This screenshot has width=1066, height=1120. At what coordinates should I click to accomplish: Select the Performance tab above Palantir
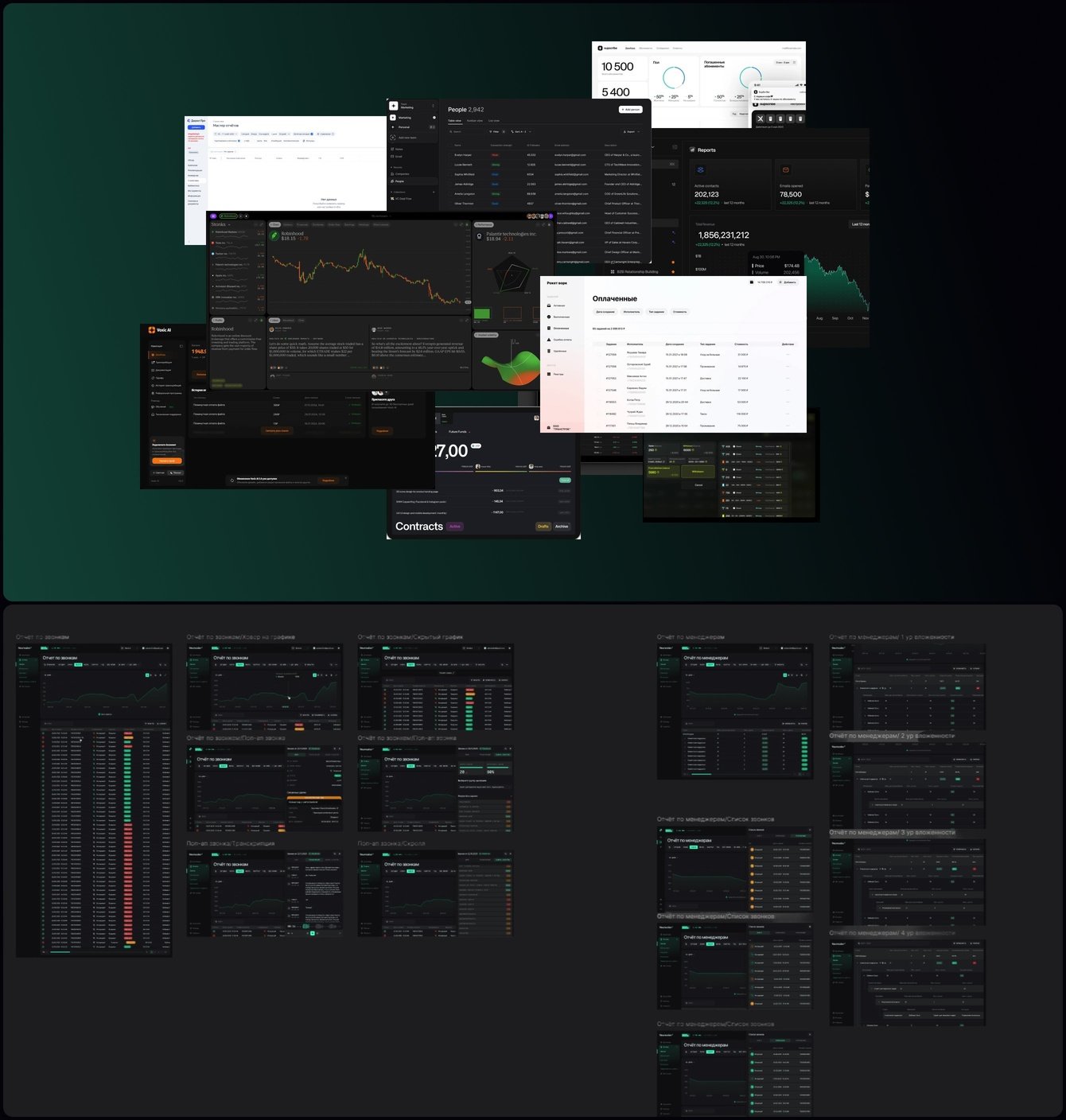click(x=484, y=224)
